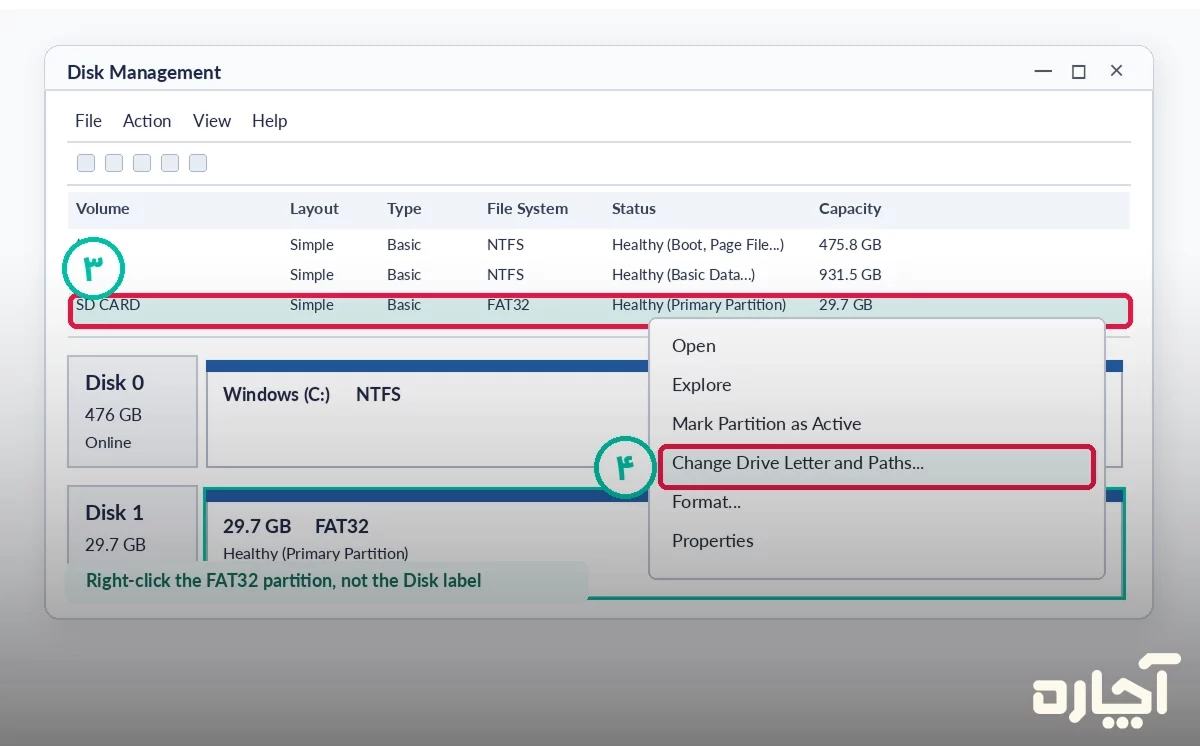This screenshot has width=1200, height=746.
Task: Click the Healthy (Boot, Page File...) status cell
Action: (x=698, y=245)
